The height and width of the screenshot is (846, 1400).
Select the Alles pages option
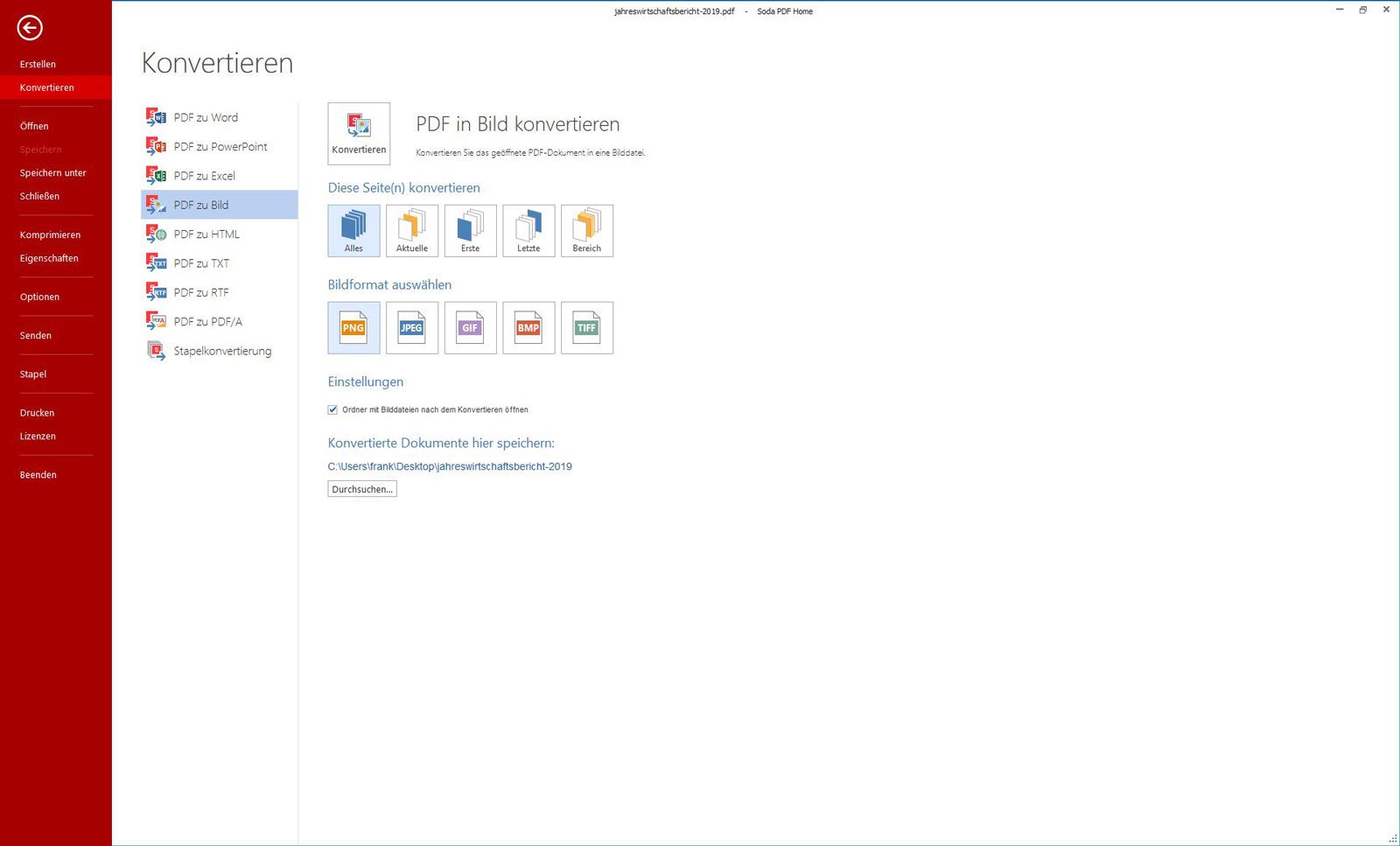(x=353, y=230)
